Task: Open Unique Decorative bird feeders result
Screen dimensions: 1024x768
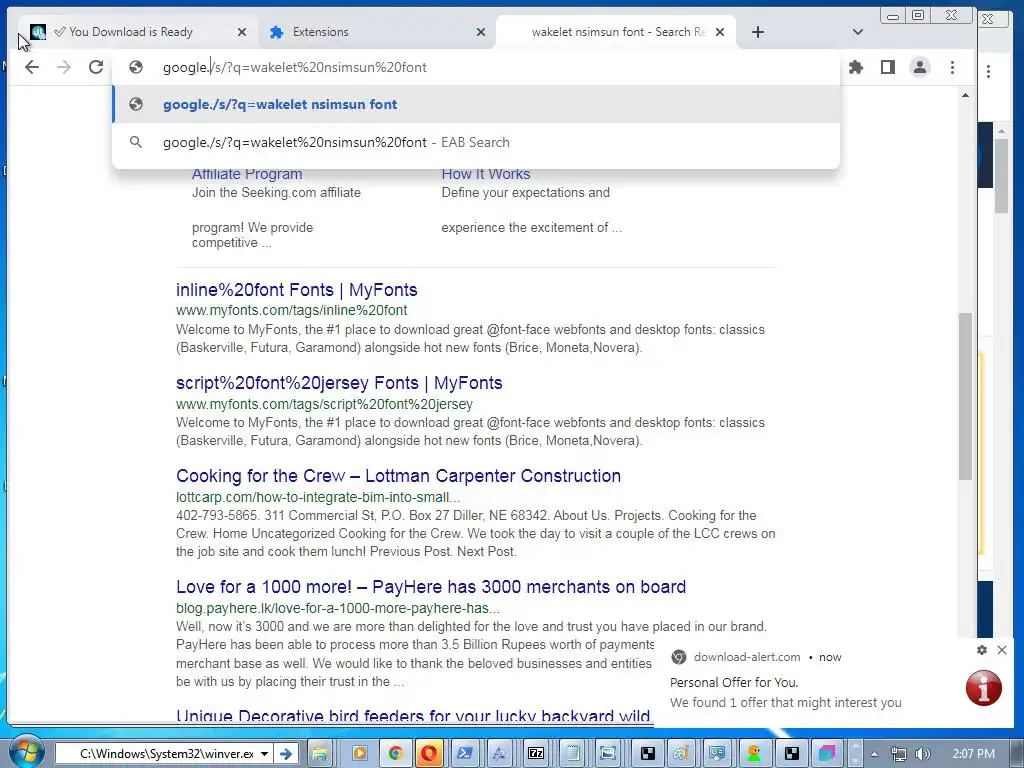Action: click(413, 716)
